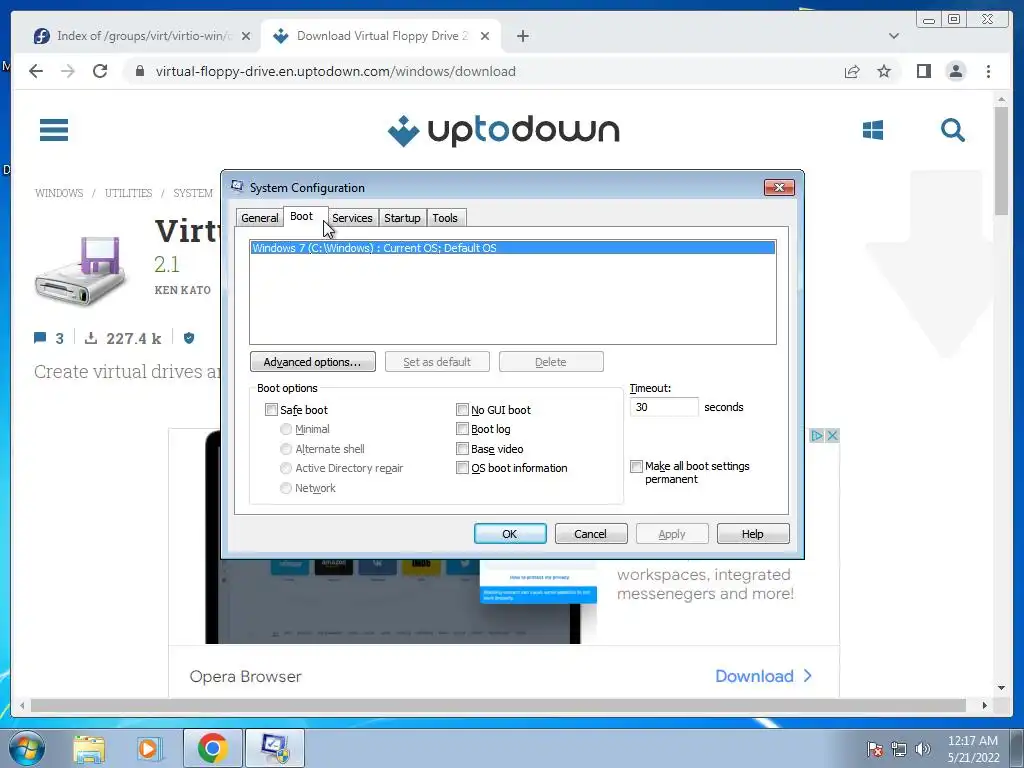This screenshot has height=768, width=1024.
Task: Click the downloads icon beside 227.4 k
Action: [91, 338]
